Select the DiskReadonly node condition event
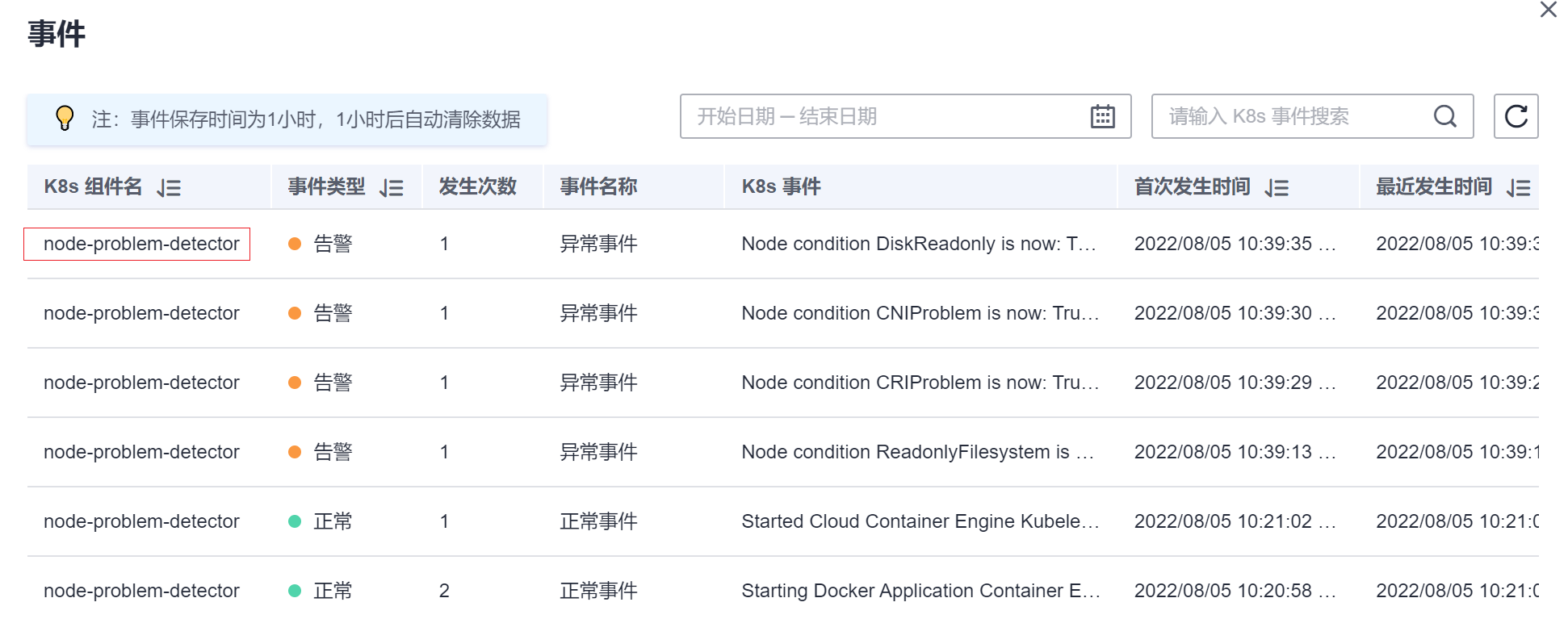This screenshot has height=619, width=1568. coord(918,244)
